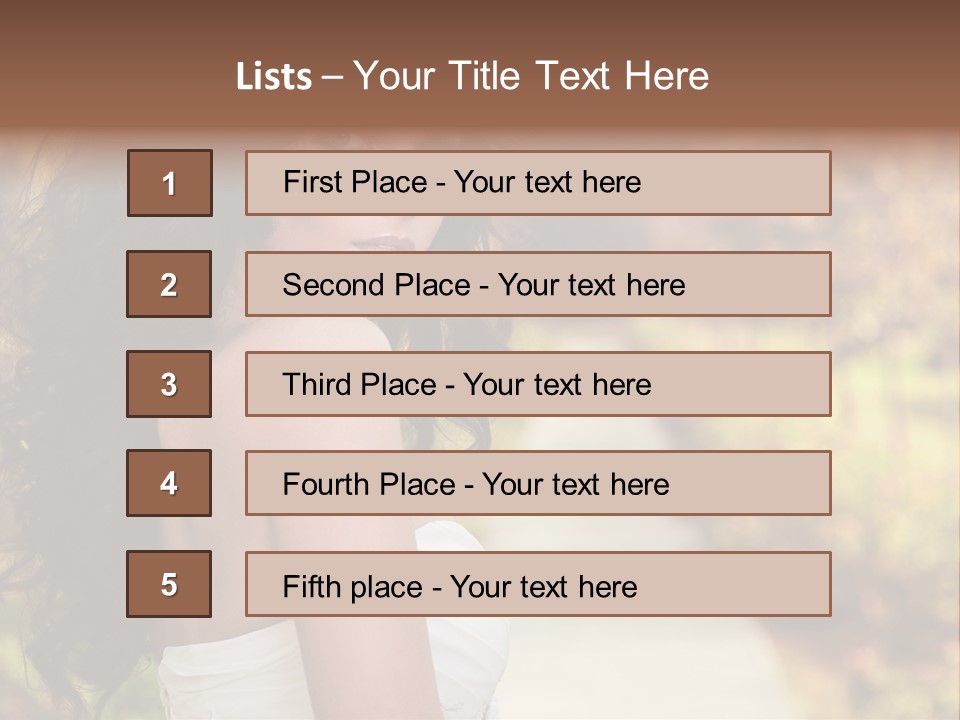
Task: Select the number 4 square
Action: click(x=169, y=483)
